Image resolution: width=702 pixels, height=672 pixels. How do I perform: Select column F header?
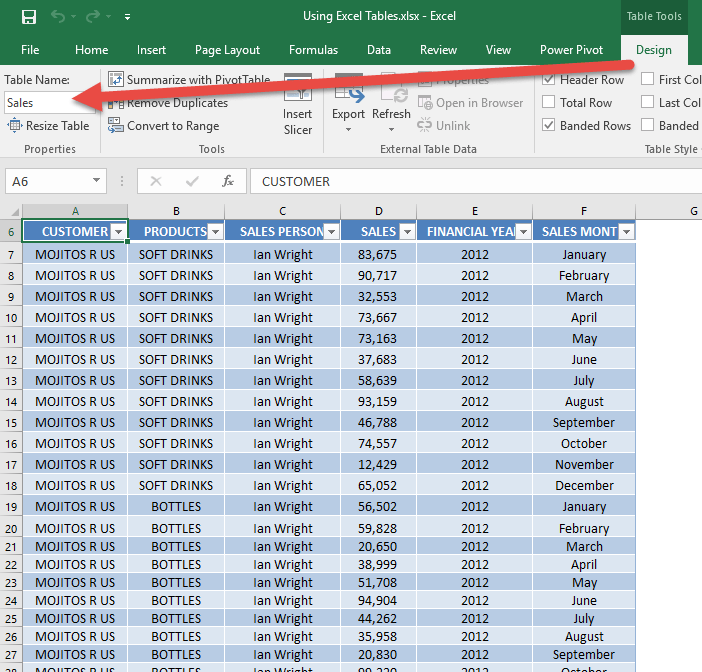[x=584, y=211]
